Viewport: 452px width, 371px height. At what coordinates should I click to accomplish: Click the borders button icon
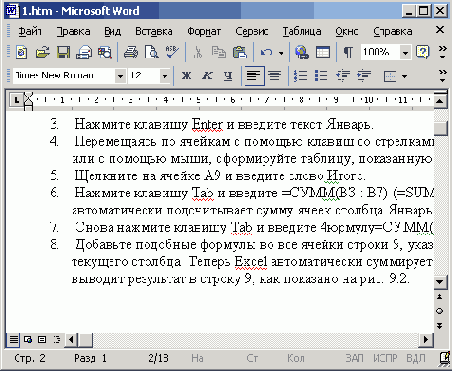click(390, 76)
